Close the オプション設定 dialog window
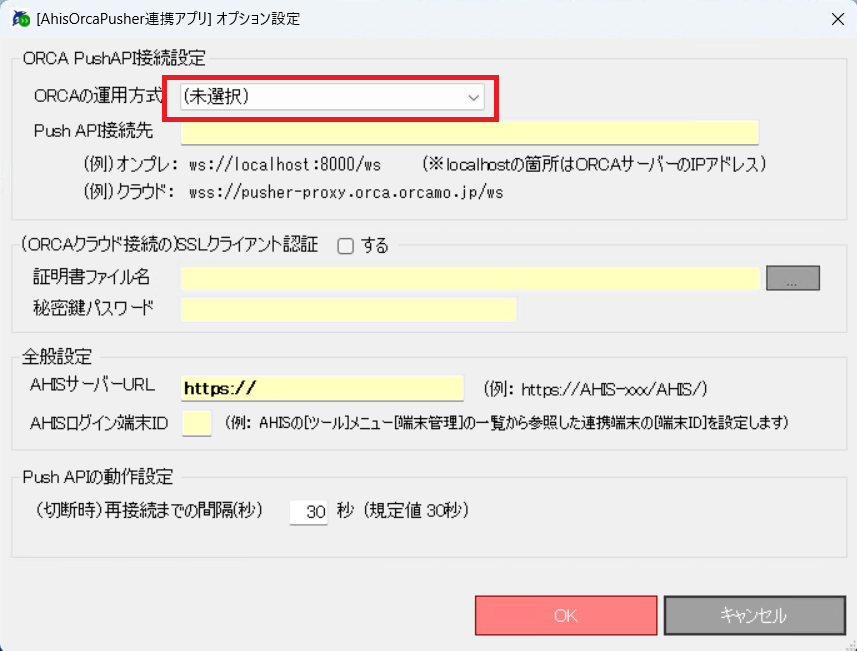 coord(836,18)
